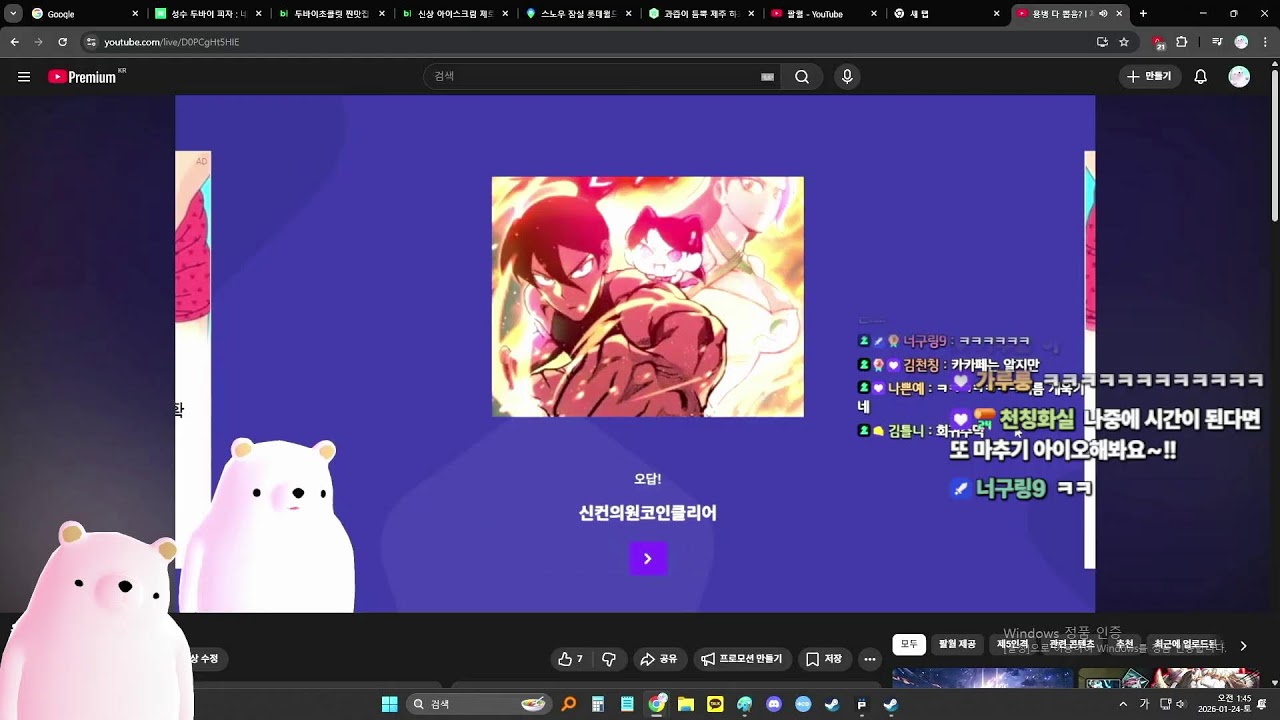The height and width of the screenshot is (720, 1280).
Task: Switch to the 스노우 잠실 롯데월드 tab
Action: pyautogui.click(x=578, y=14)
